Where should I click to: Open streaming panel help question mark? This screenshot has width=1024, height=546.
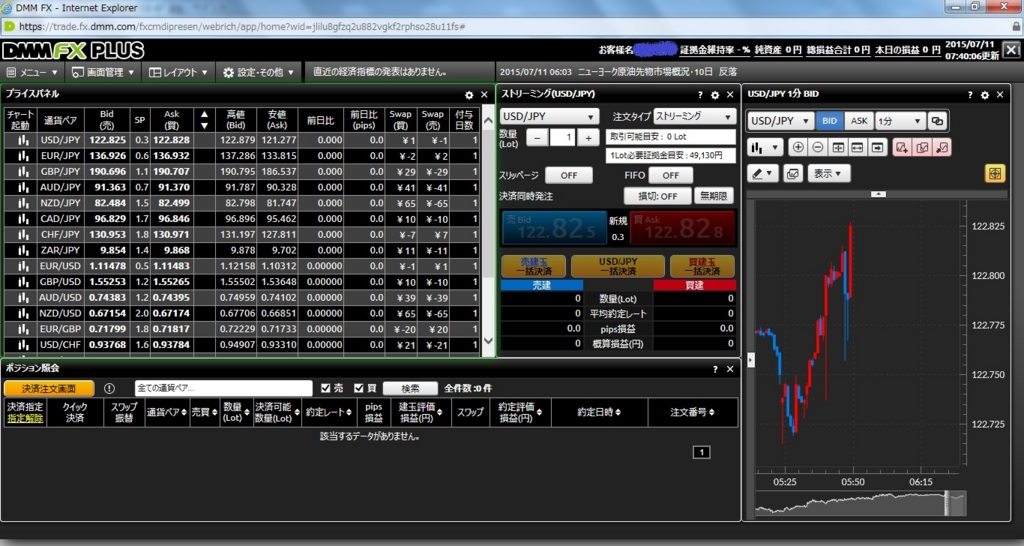(700, 95)
